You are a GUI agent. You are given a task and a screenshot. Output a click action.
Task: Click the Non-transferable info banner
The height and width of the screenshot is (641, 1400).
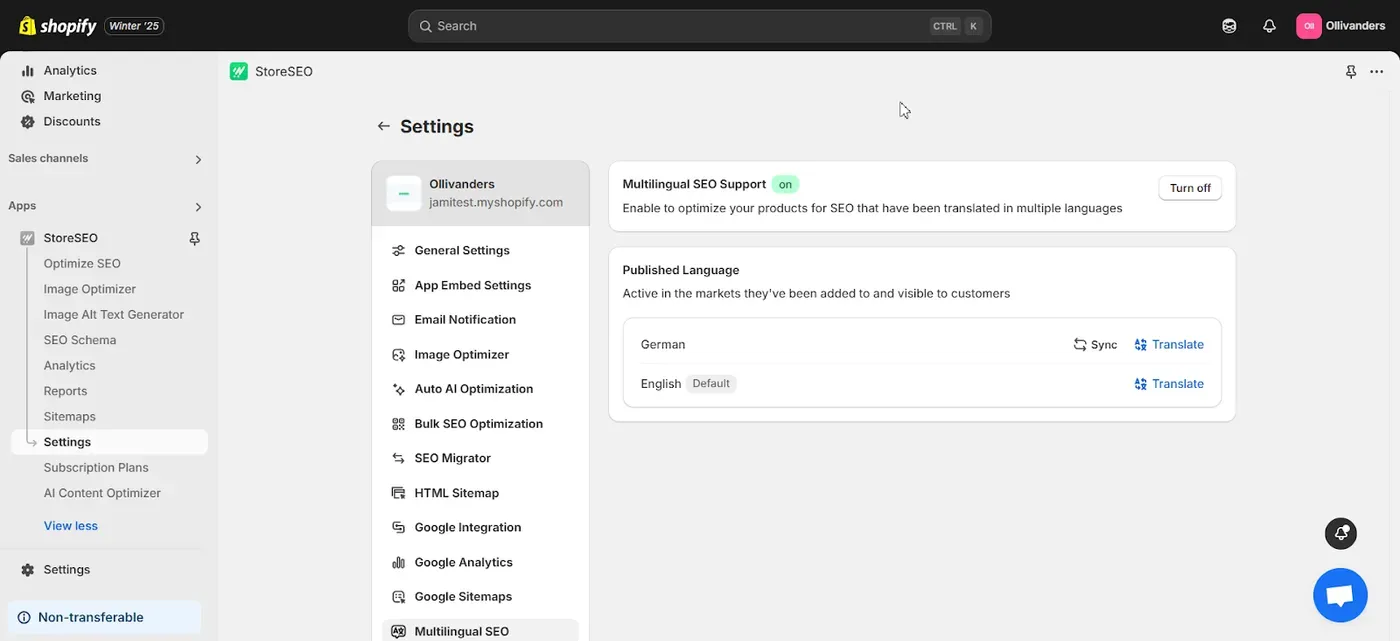click(x=104, y=618)
